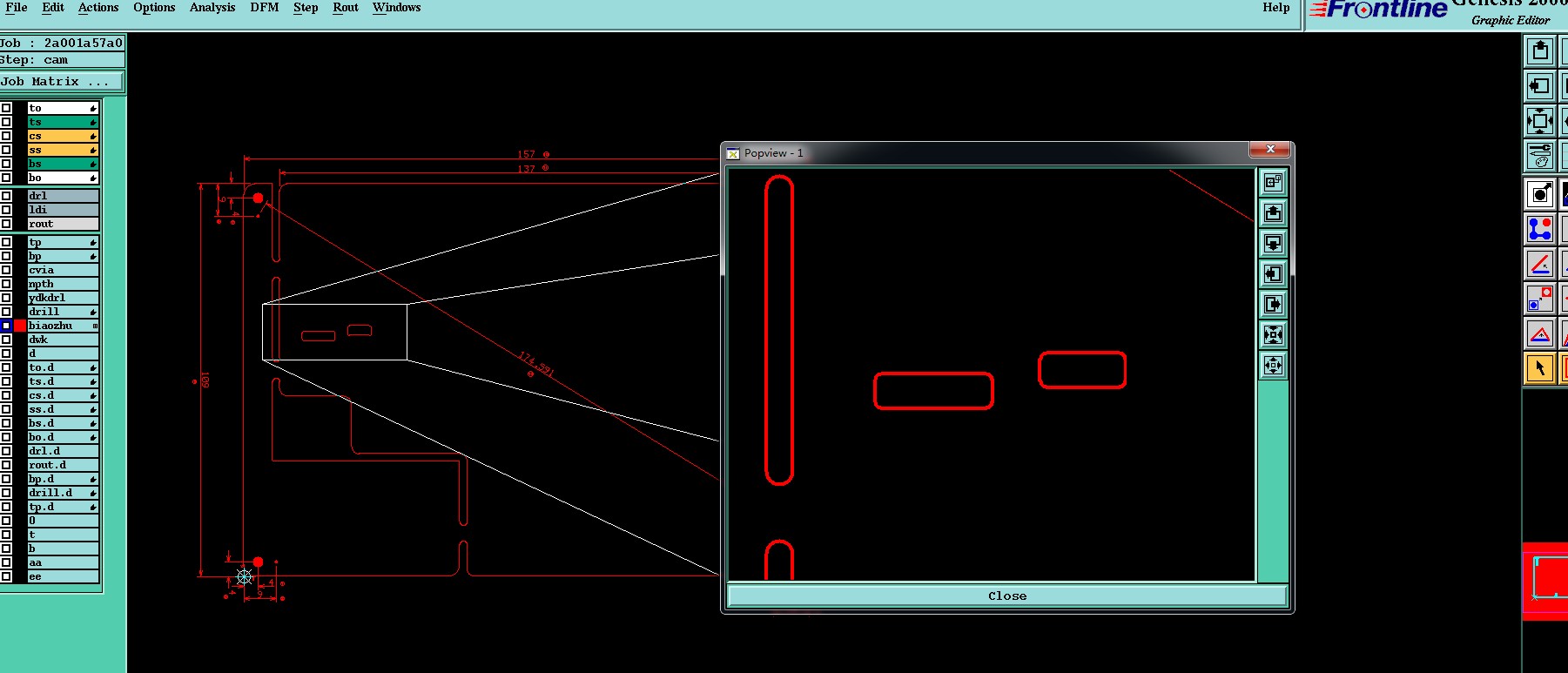
Task: Select the black pointer arrow tool
Action: click(1539, 368)
